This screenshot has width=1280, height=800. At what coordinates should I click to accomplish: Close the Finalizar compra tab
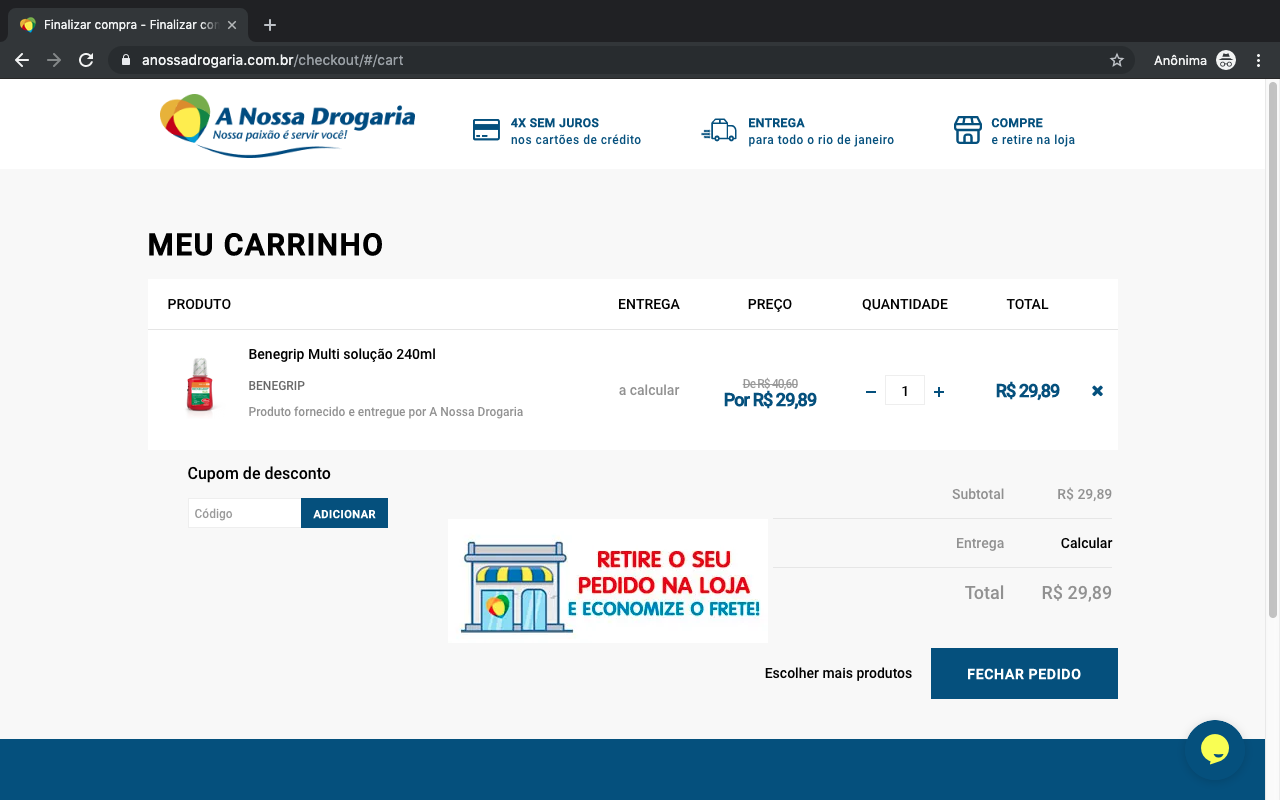tap(232, 25)
